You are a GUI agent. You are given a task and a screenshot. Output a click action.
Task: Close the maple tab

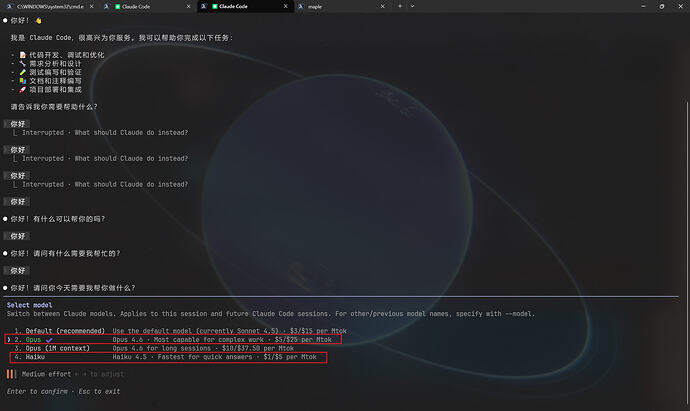coord(382,7)
